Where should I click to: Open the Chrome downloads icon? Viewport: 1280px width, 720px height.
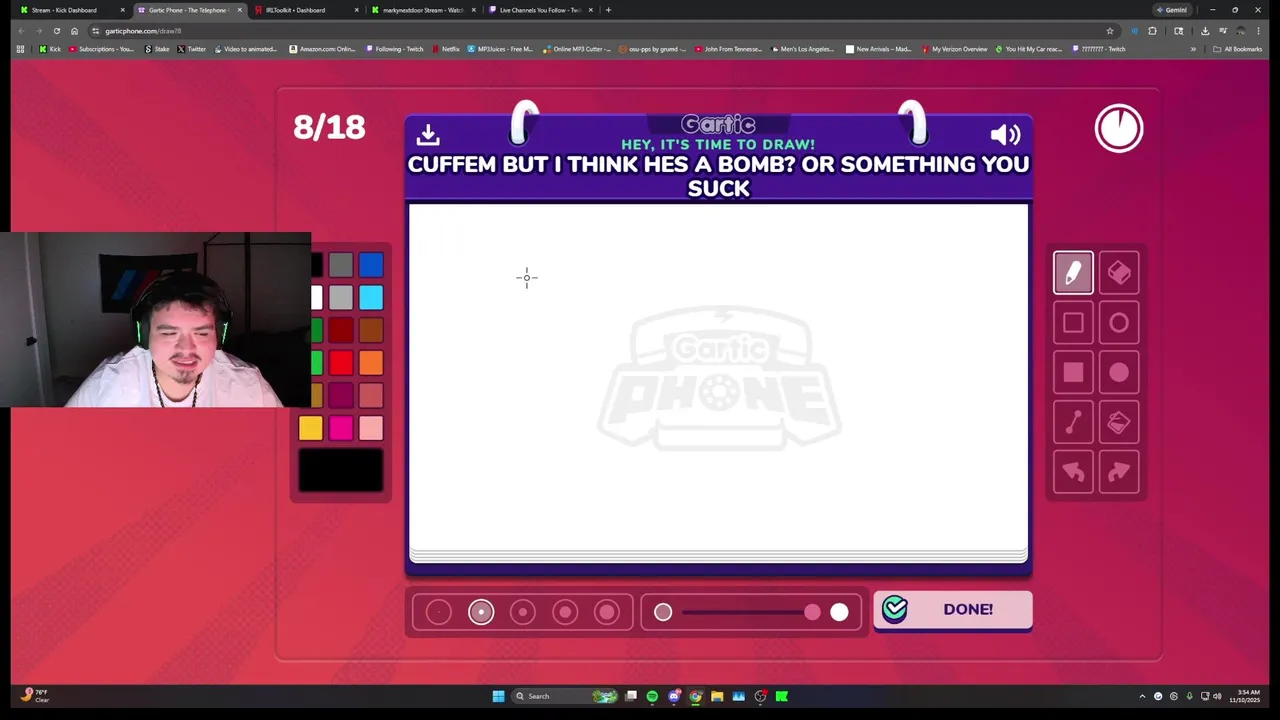pos(1204,31)
